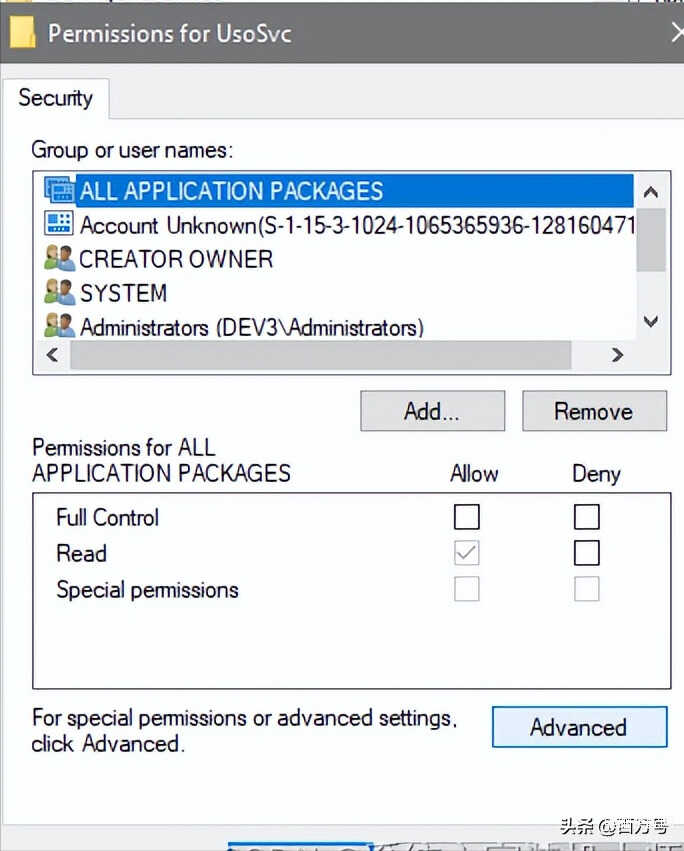Image resolution: width=684 pixels, height=851 pixels.
Task: Switch to the Security tab
Action: [55, 98]
